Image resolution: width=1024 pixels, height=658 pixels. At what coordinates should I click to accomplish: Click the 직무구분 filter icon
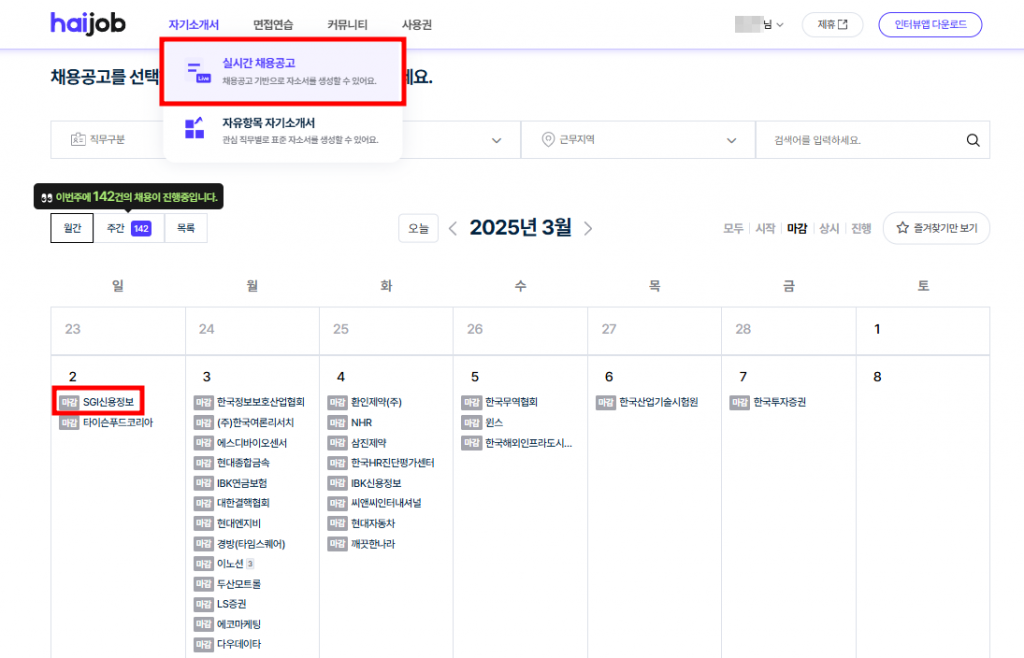click(77, 140)
